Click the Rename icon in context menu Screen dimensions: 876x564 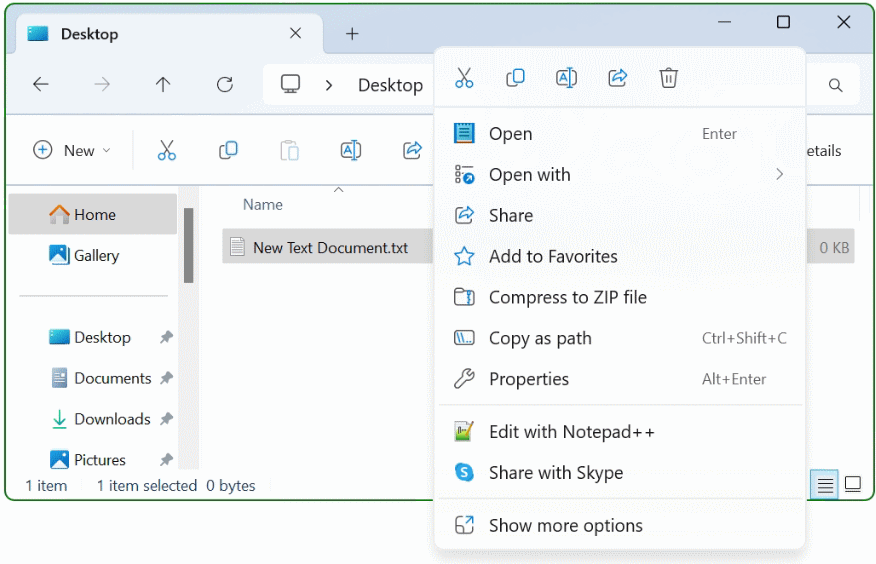point(566,78)
